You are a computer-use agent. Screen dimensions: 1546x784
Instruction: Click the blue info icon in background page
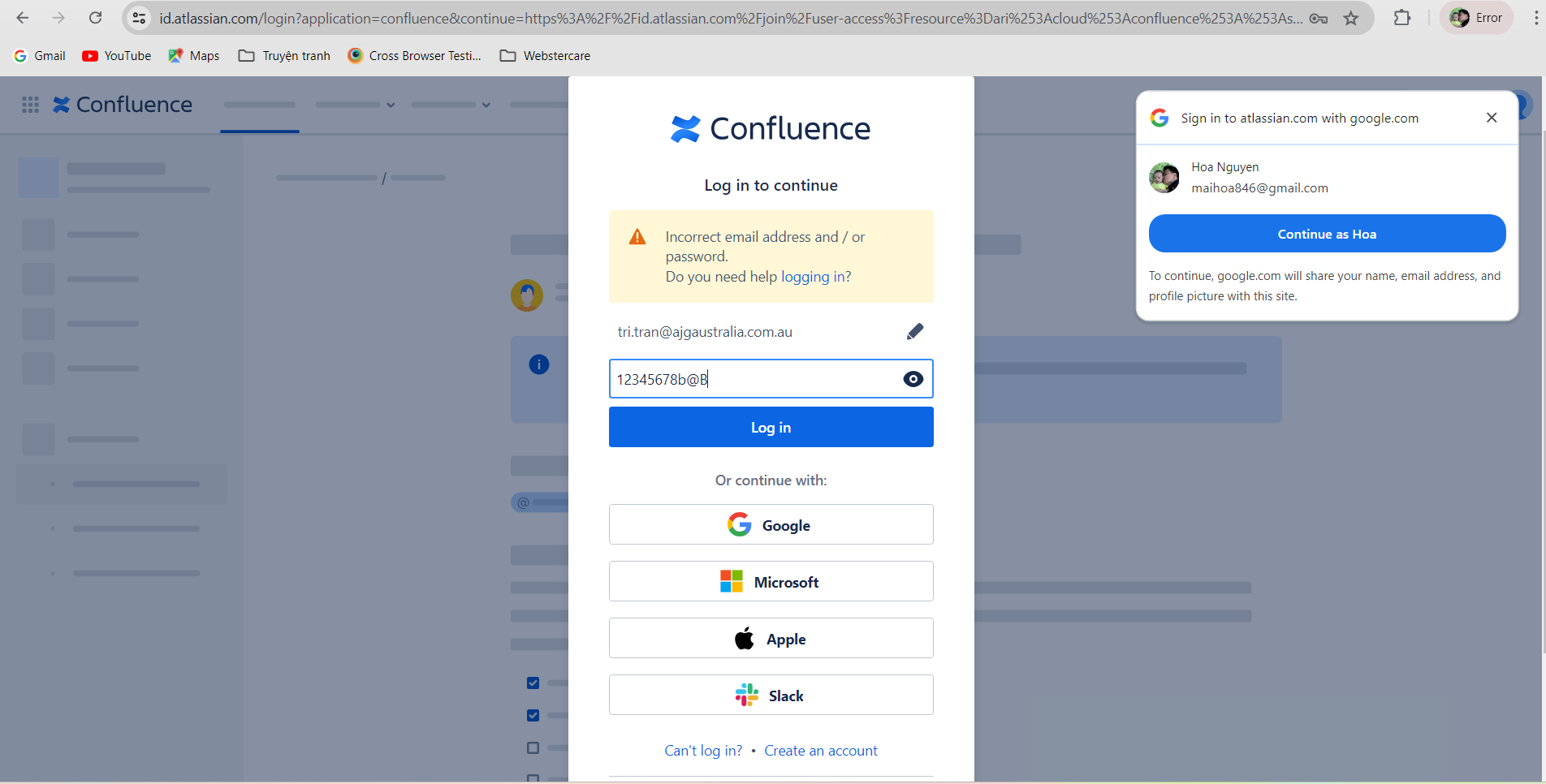click(x=539, y=364)
